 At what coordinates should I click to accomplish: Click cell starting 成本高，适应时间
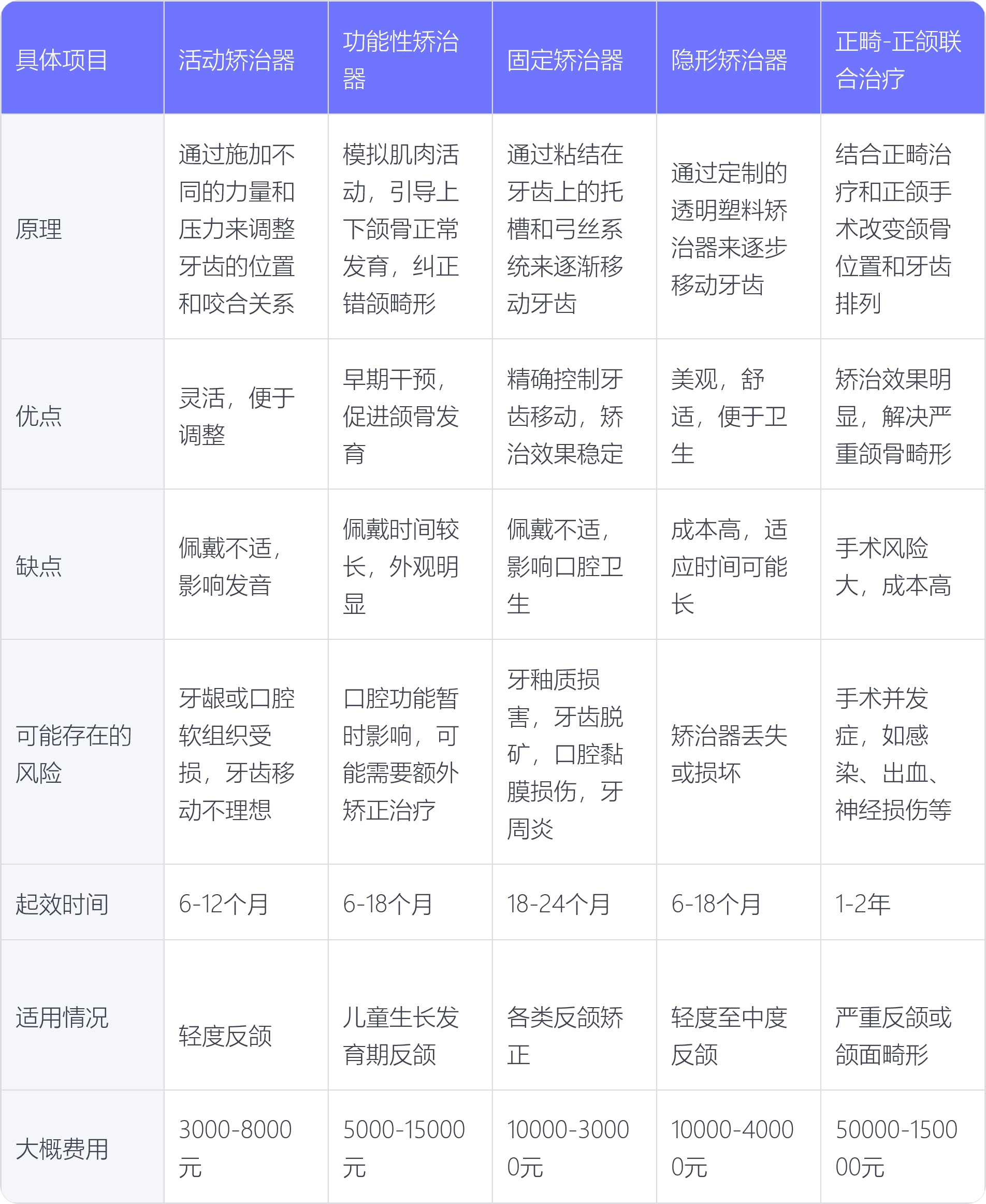(738, 564)
